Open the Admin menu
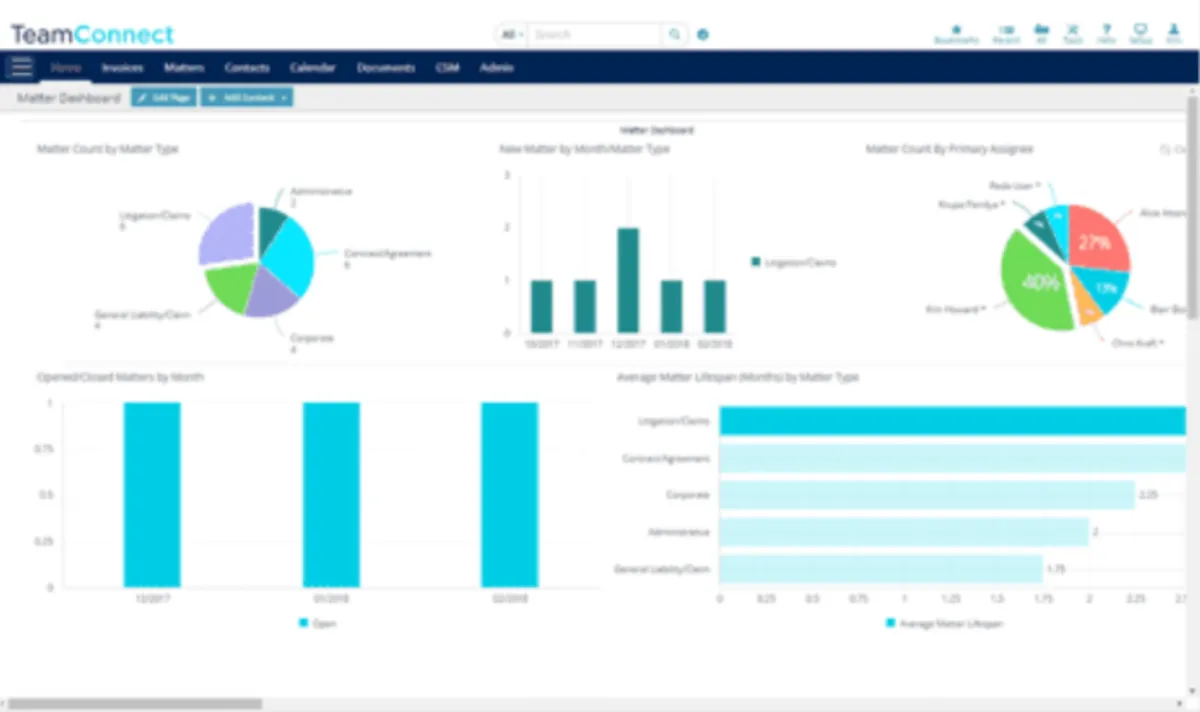This screenshot has width=1200, height=712. (496, 67)
